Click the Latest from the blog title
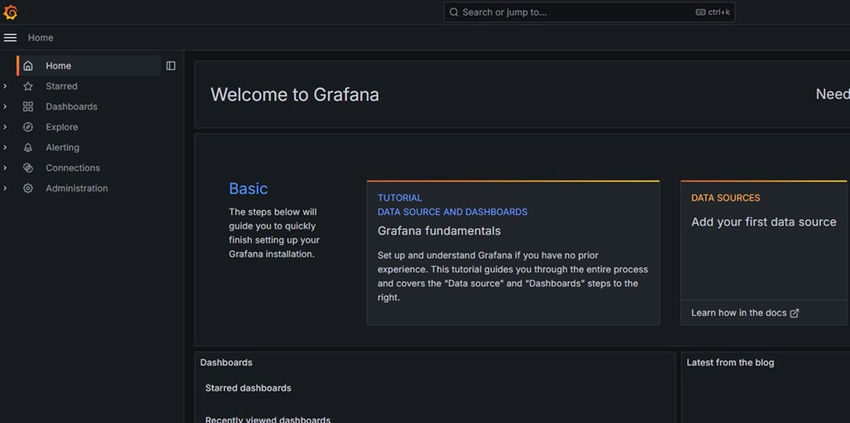The height and width of the screenshot is (423, 850). point(730,363)
